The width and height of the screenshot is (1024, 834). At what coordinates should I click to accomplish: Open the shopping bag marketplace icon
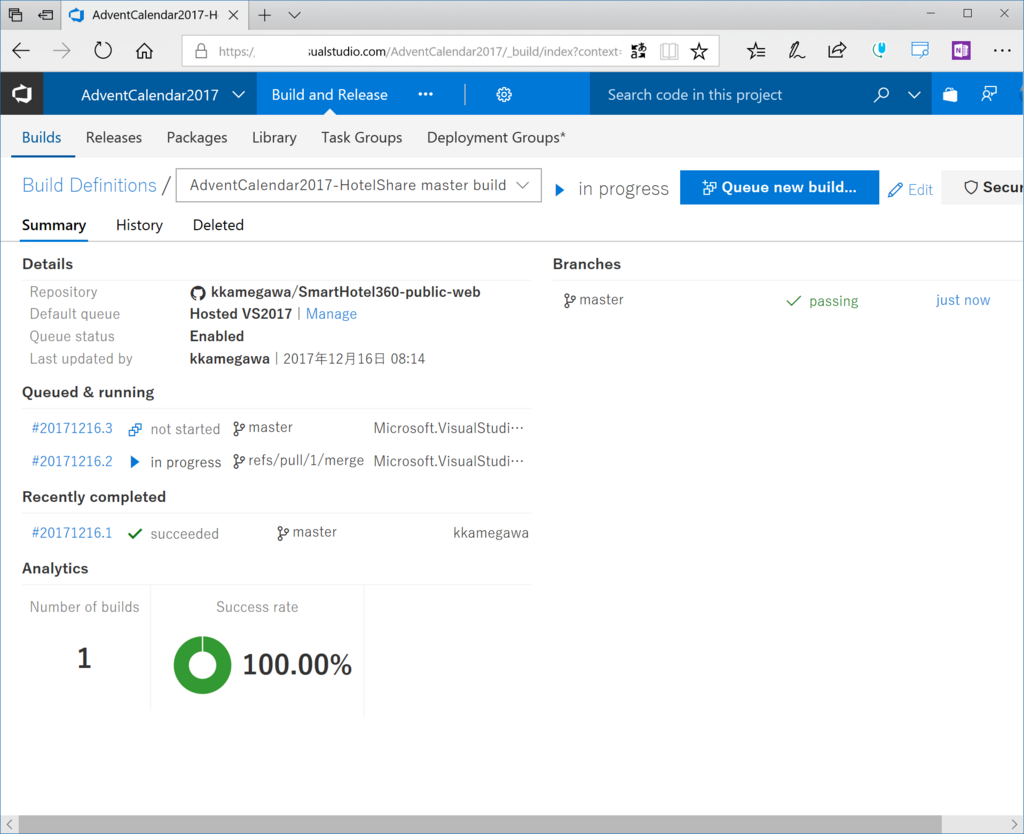(950, 95)
